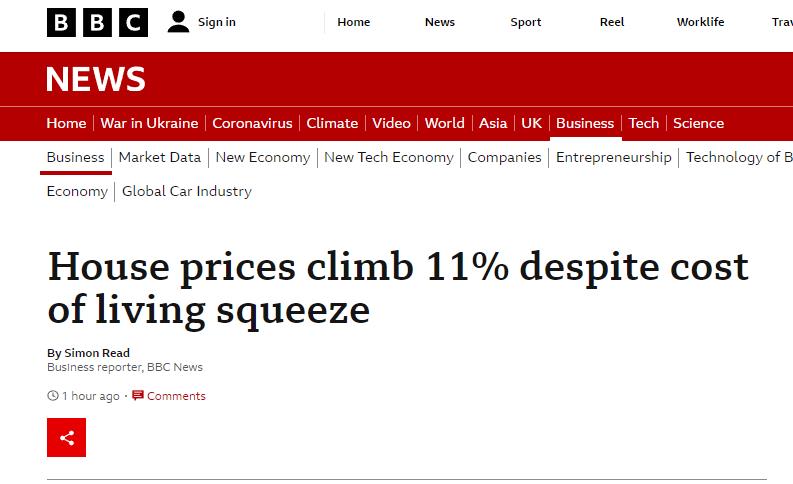Click the Comments speech bubble icon
Screen dimensions: 793x484
138,395
